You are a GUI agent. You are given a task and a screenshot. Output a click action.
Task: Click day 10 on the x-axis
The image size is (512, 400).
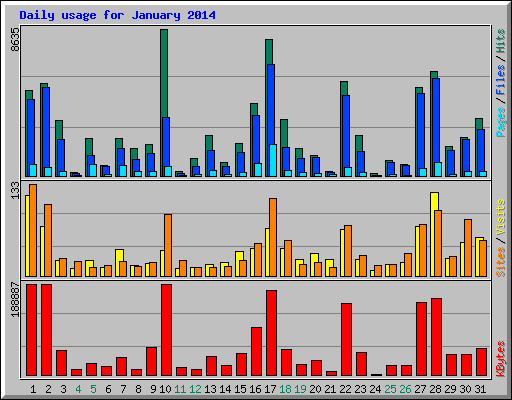click(x=165, y=389)
